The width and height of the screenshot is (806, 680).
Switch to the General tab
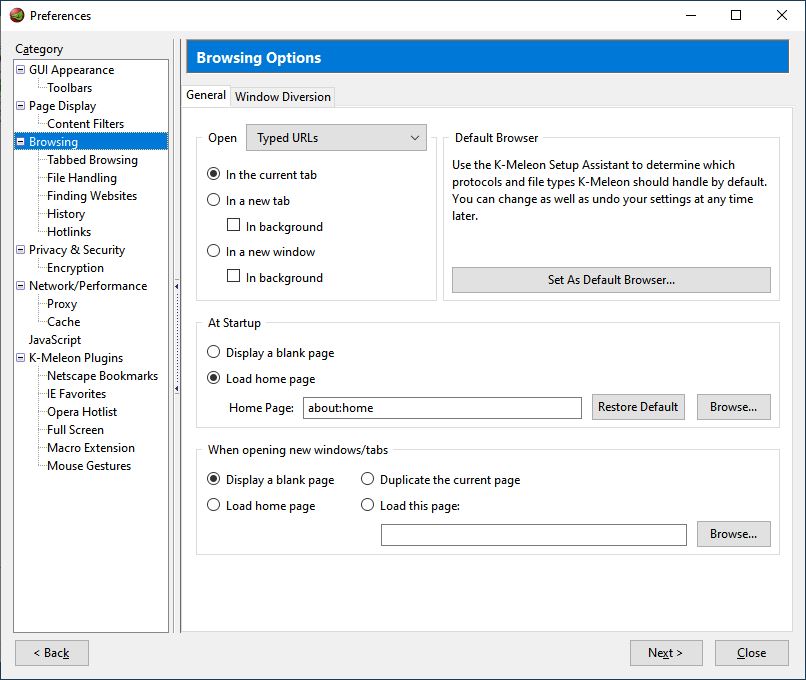(206, 95)
